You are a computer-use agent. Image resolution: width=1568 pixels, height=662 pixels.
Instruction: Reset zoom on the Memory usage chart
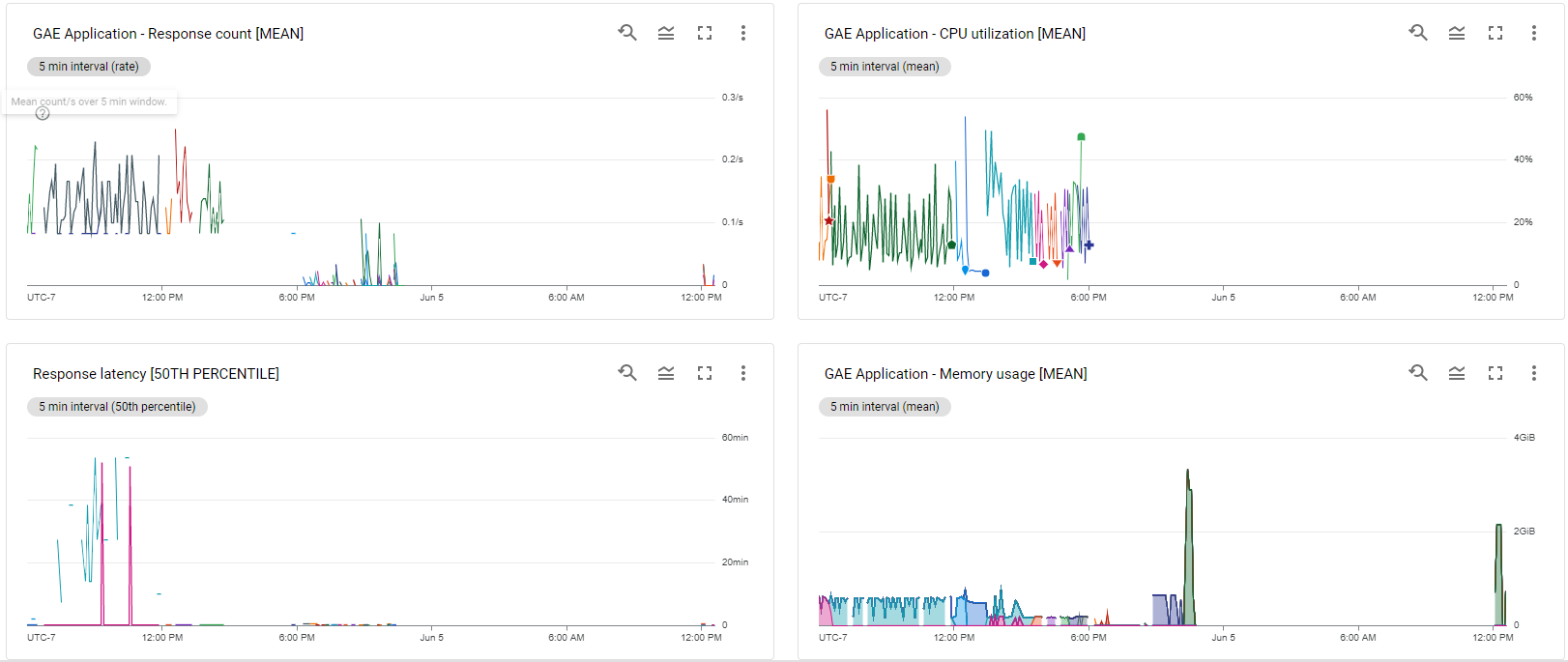click(x=1418, y=373)
